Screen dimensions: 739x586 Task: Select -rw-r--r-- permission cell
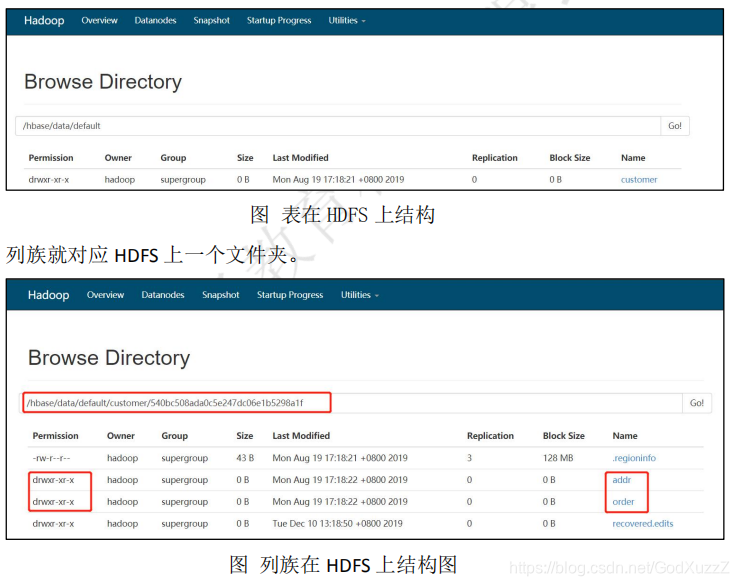(51, 458)
